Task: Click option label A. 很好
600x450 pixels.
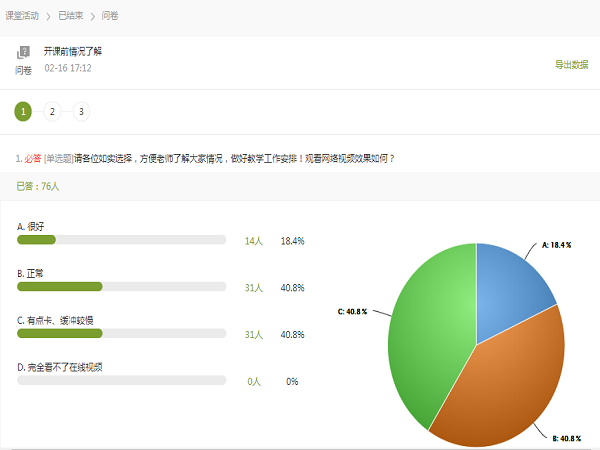Action: tap(31, 227)
